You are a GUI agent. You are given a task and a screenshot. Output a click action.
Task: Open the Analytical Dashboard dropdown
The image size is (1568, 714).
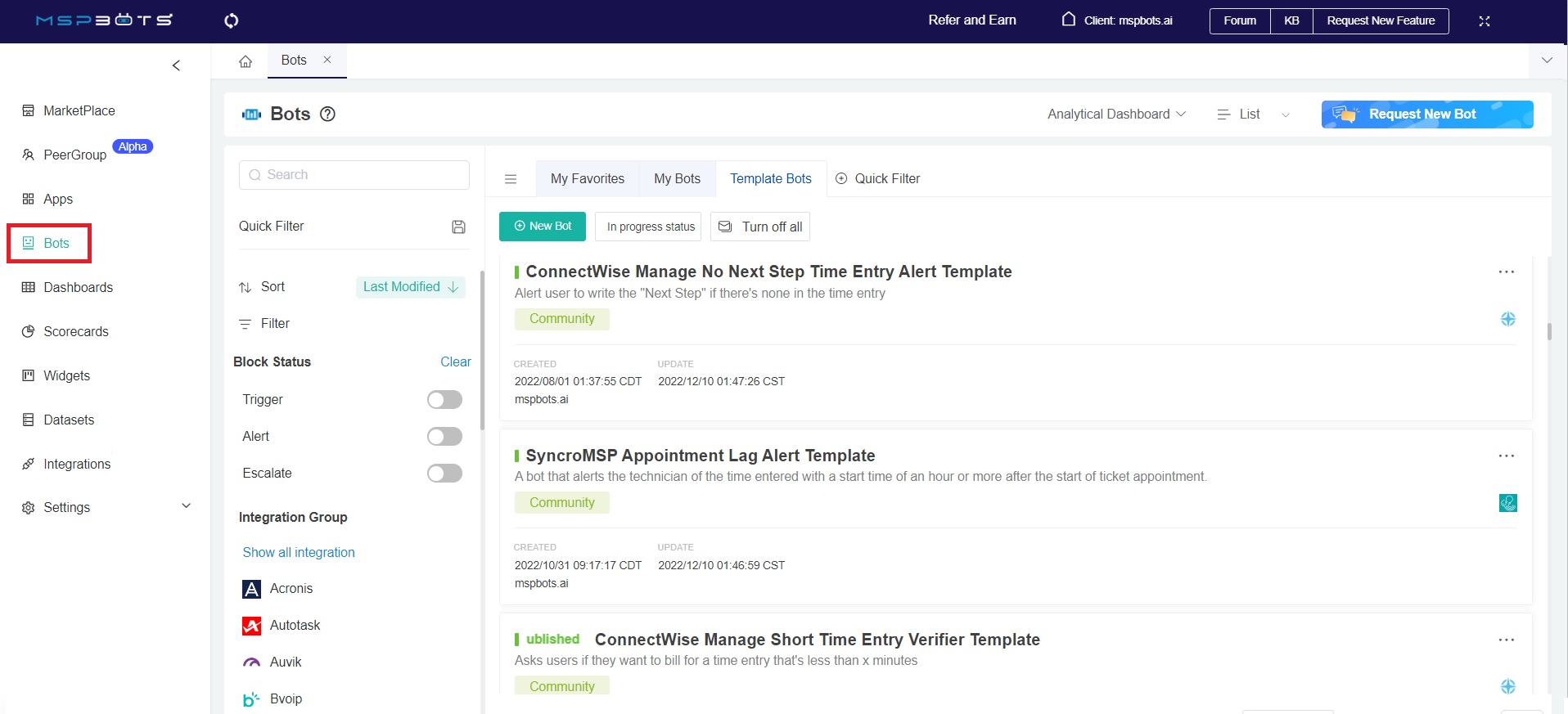(x=1116, y=115)
